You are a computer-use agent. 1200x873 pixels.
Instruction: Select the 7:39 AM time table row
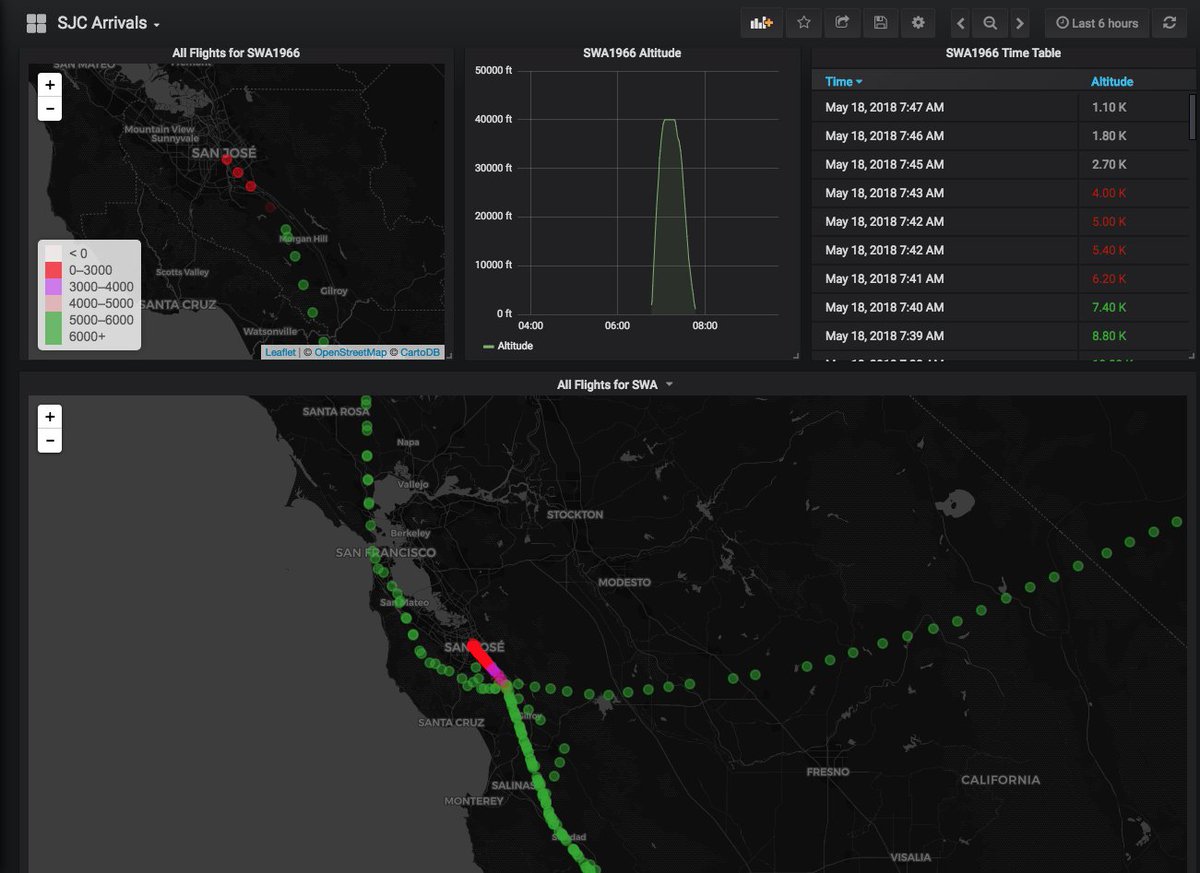1003,336
